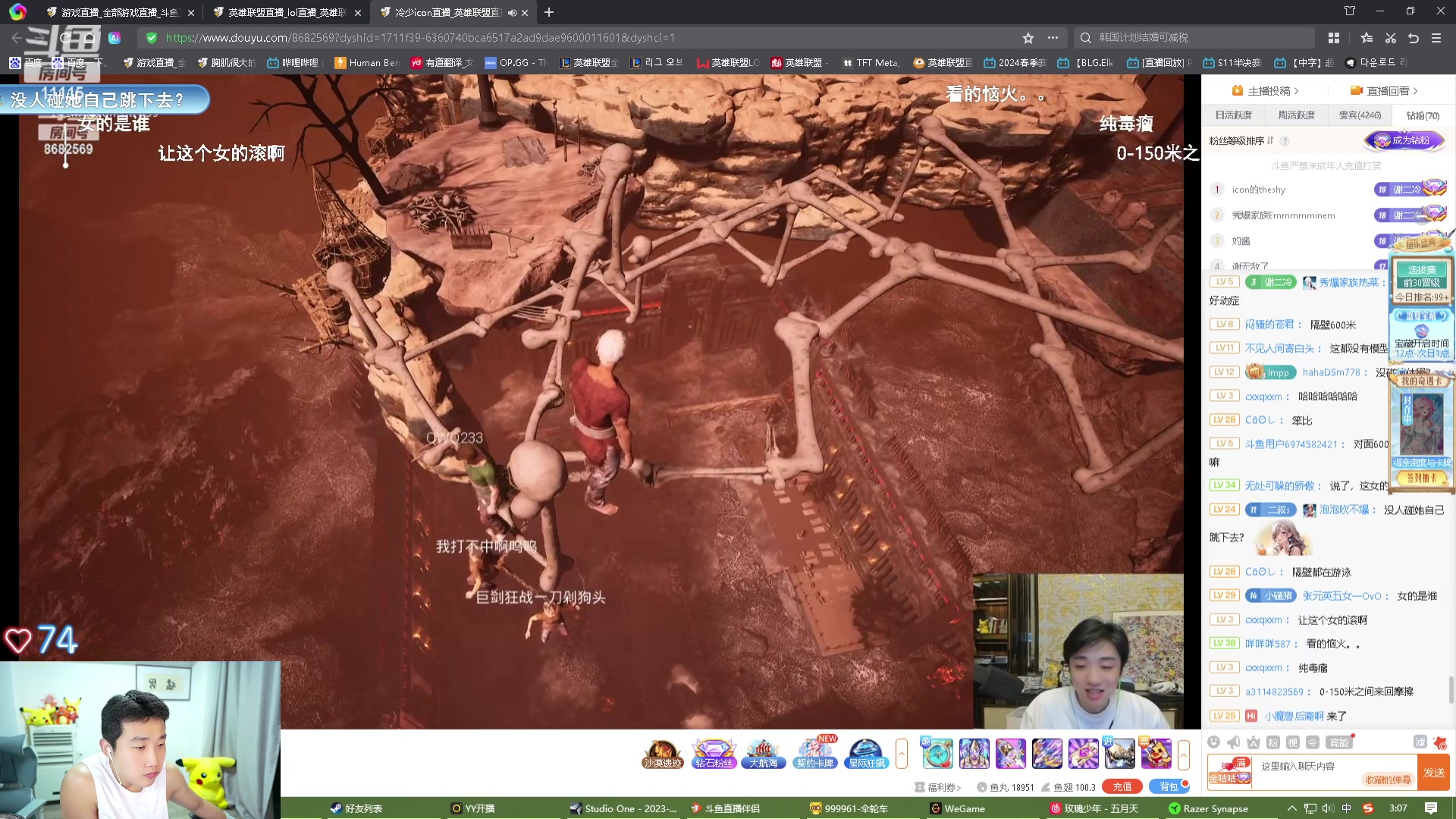Open the 好友列表 taskbar window
This screenshot has width=1456, height=819.
(x=356, y=808)
